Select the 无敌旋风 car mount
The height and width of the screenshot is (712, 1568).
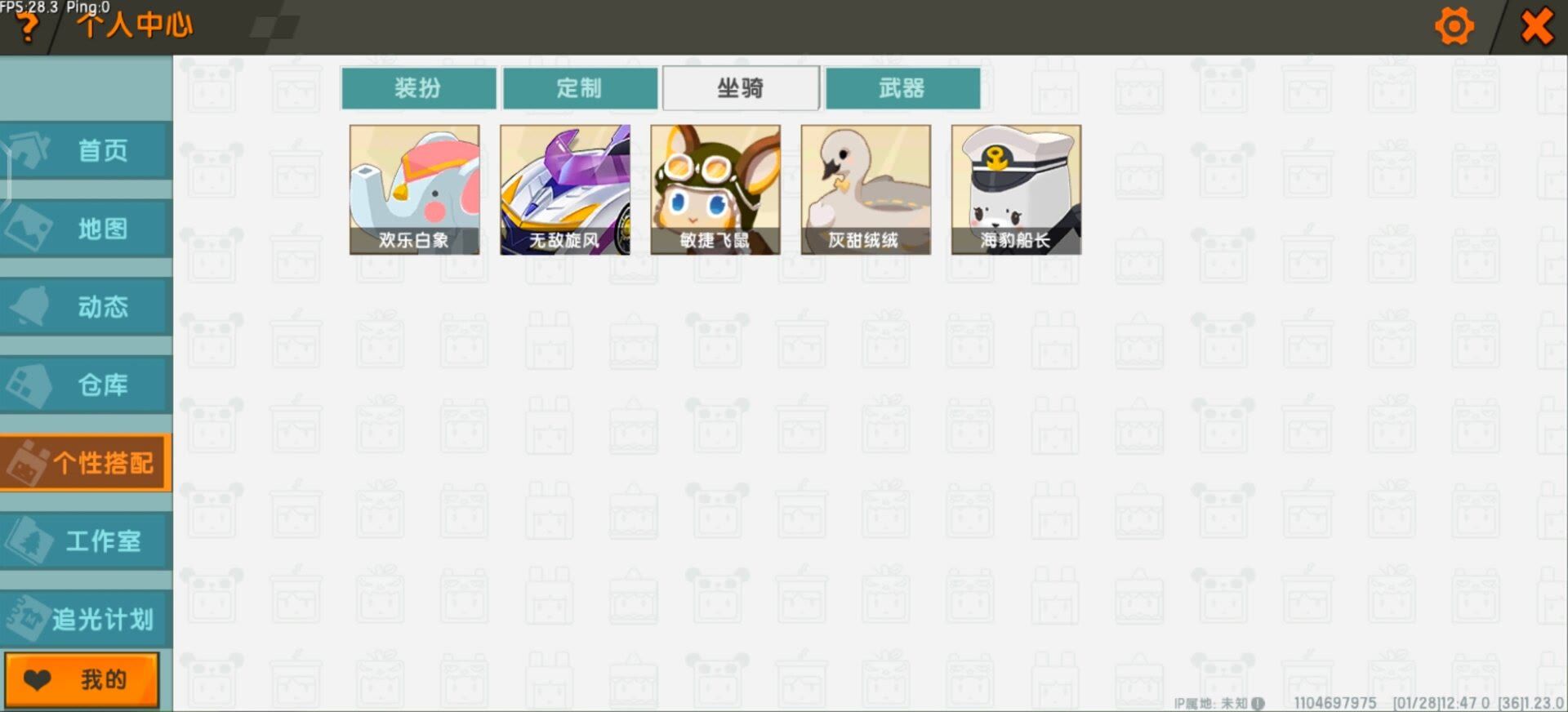click(565, 189)
